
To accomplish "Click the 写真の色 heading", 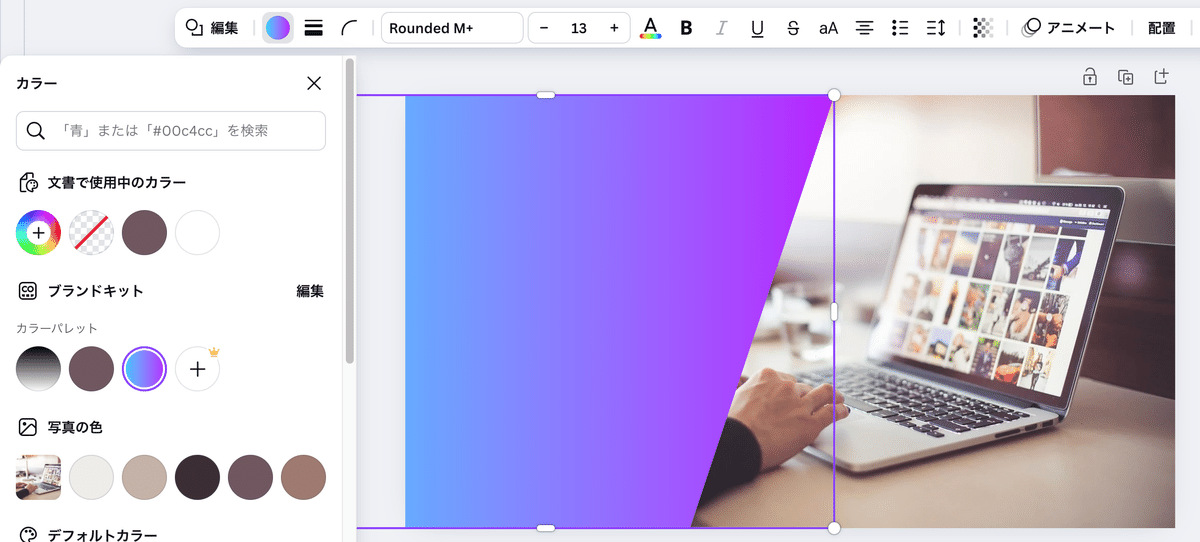I will [x=75, y=427].
